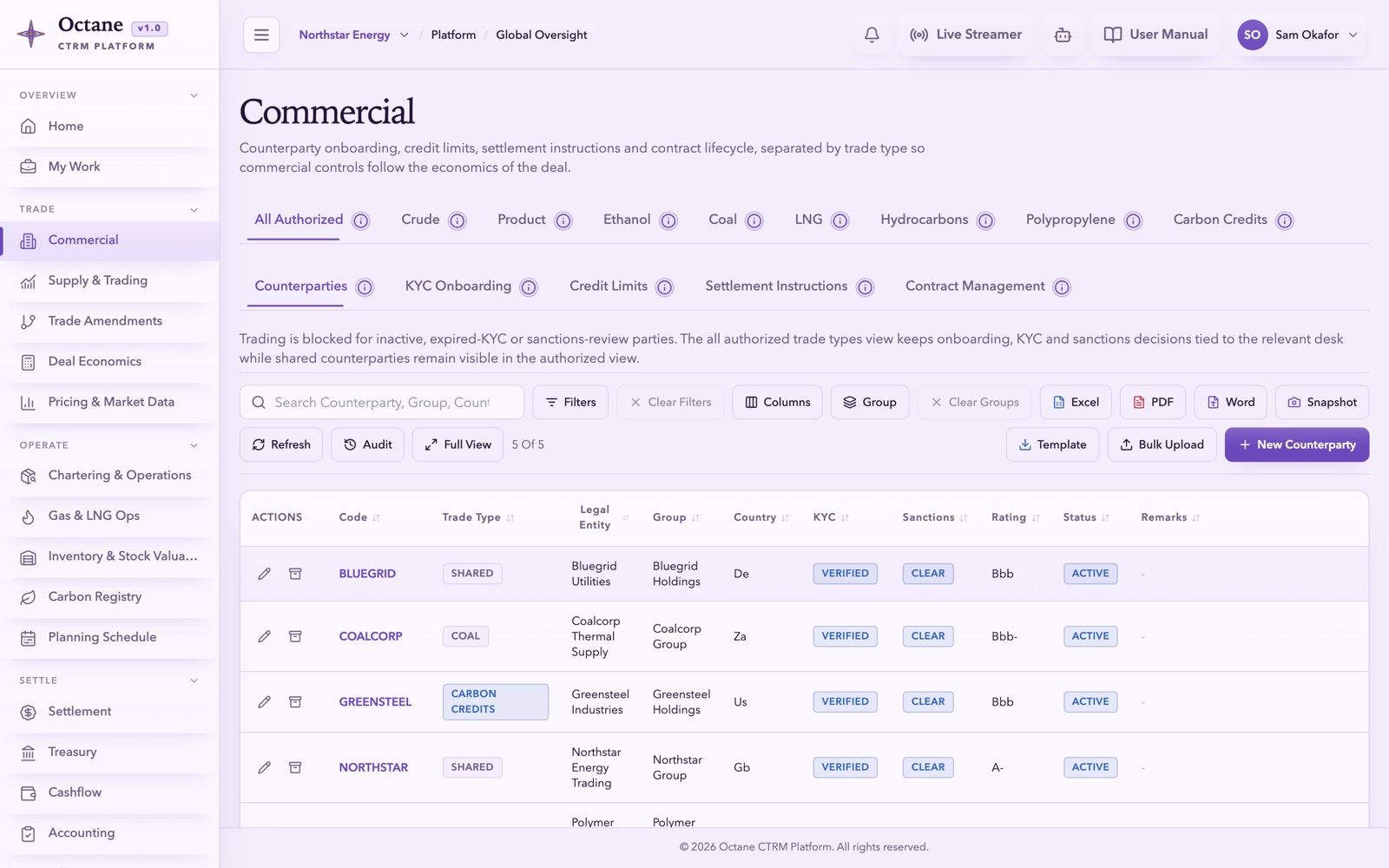Switch table to Full View

[x=458, y=444]
